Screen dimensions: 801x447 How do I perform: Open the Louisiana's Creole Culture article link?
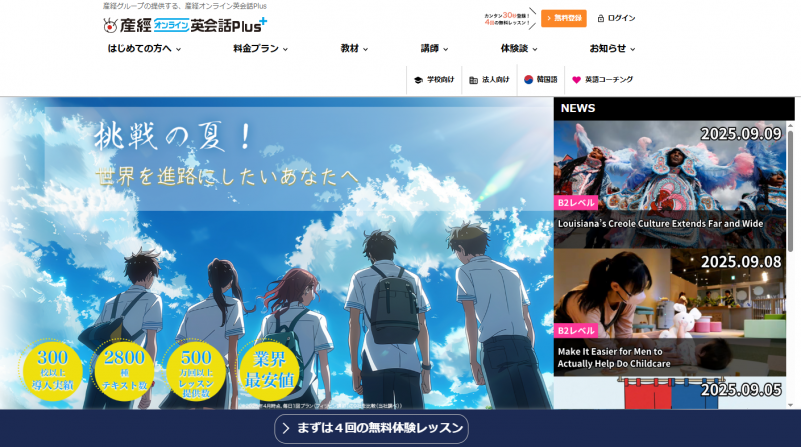(660, 224)
